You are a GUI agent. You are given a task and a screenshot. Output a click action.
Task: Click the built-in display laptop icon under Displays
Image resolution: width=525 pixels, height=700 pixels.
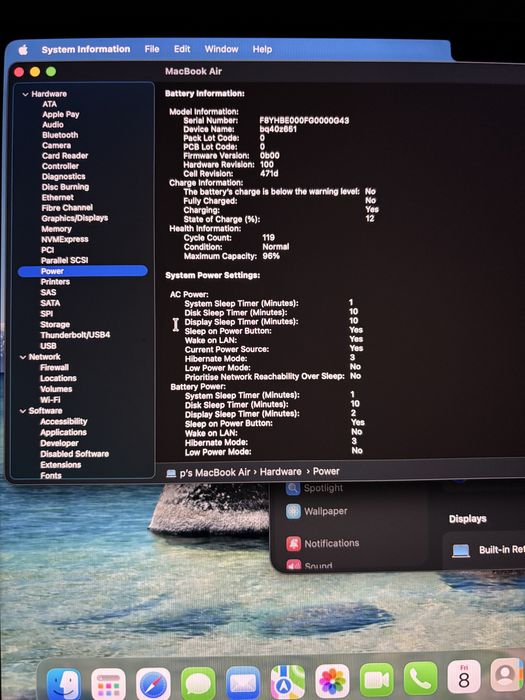click(461, 550)
